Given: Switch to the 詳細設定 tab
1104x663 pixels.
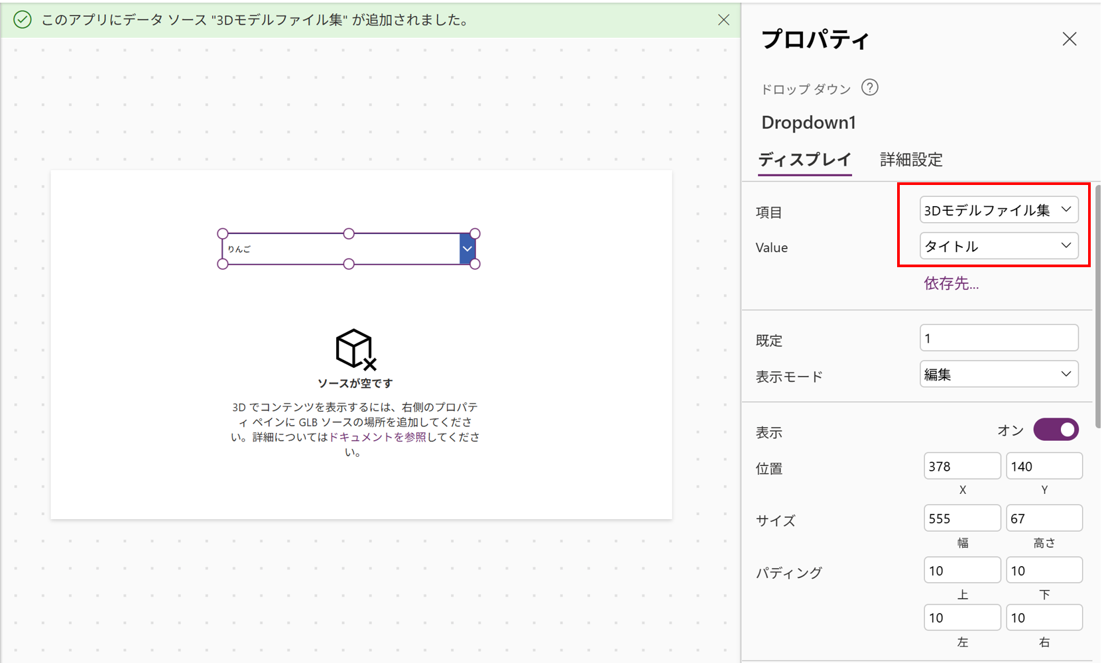Looking at the screenshot, I should [911, 160].
